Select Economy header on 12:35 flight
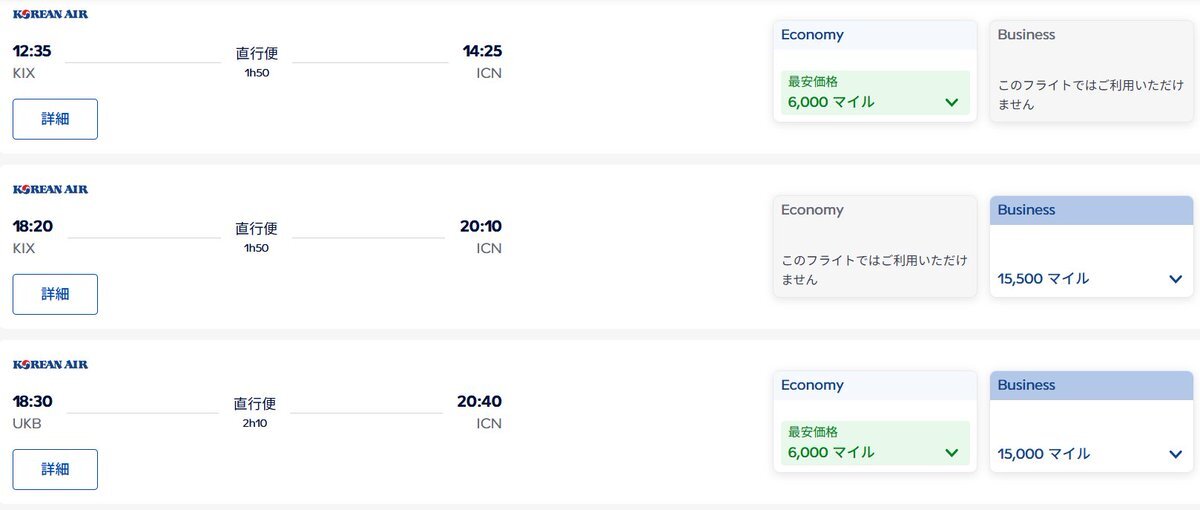Screen dimensions: 1200x510 tap(875, 35)
